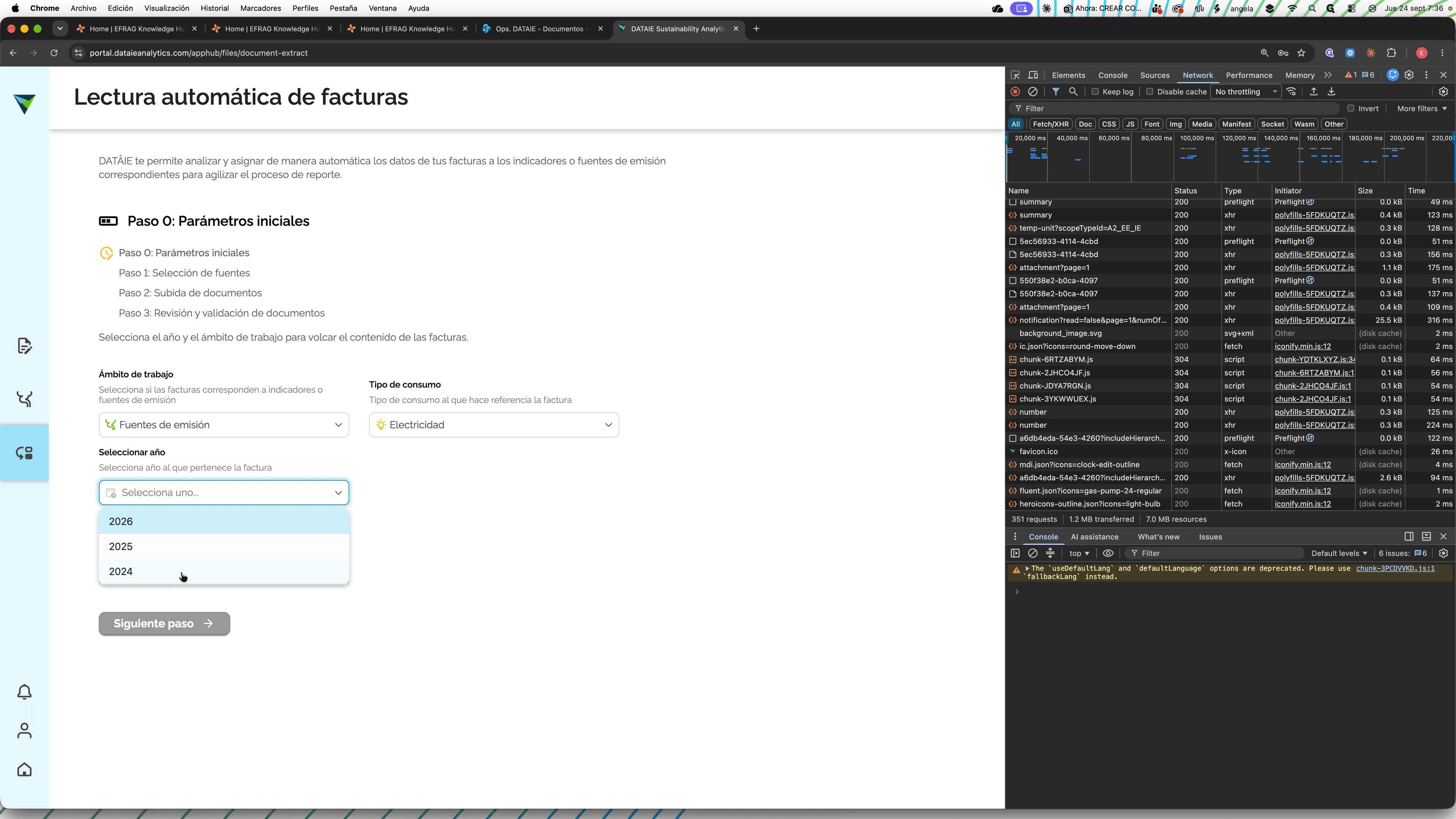
Task: Enable the Disable cache checkbox
Action: coord(1149,91)
